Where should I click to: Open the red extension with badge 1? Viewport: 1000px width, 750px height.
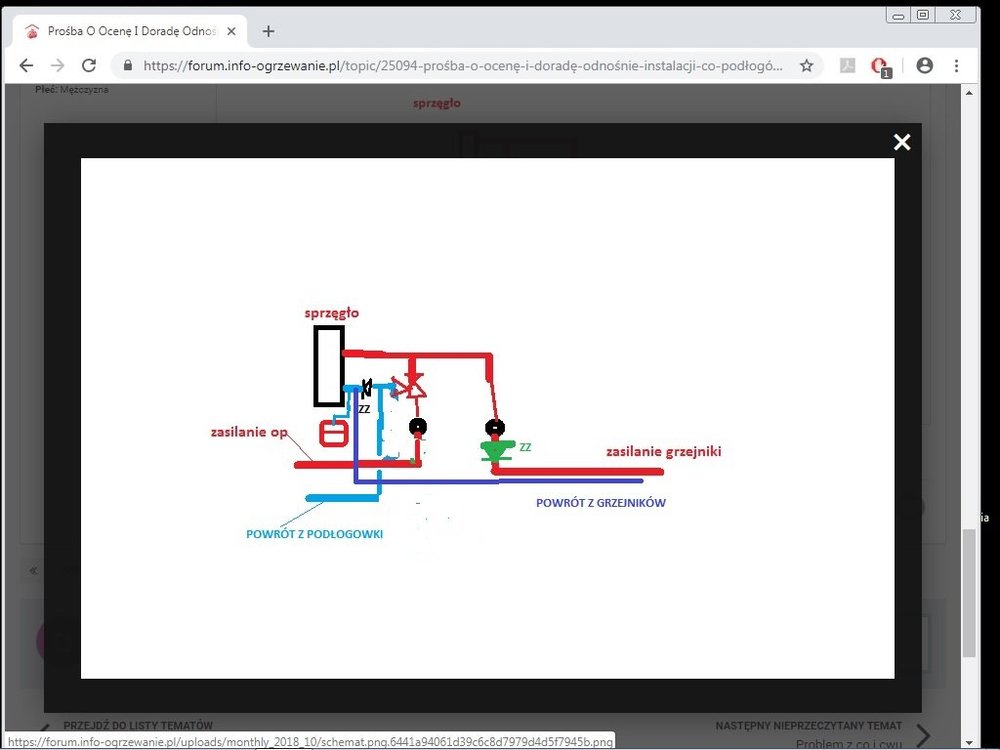tap(880, 66)
